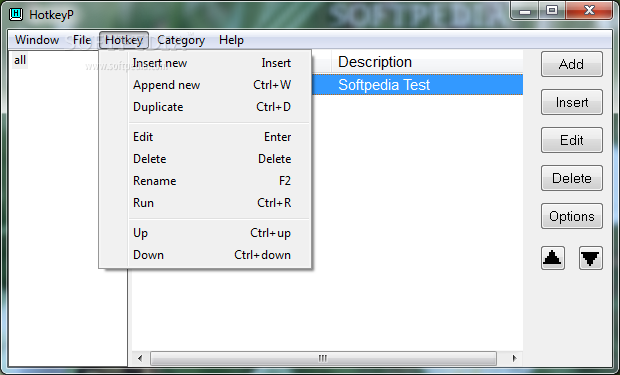Click the Edit button on the right

click(x=572, y=140)
